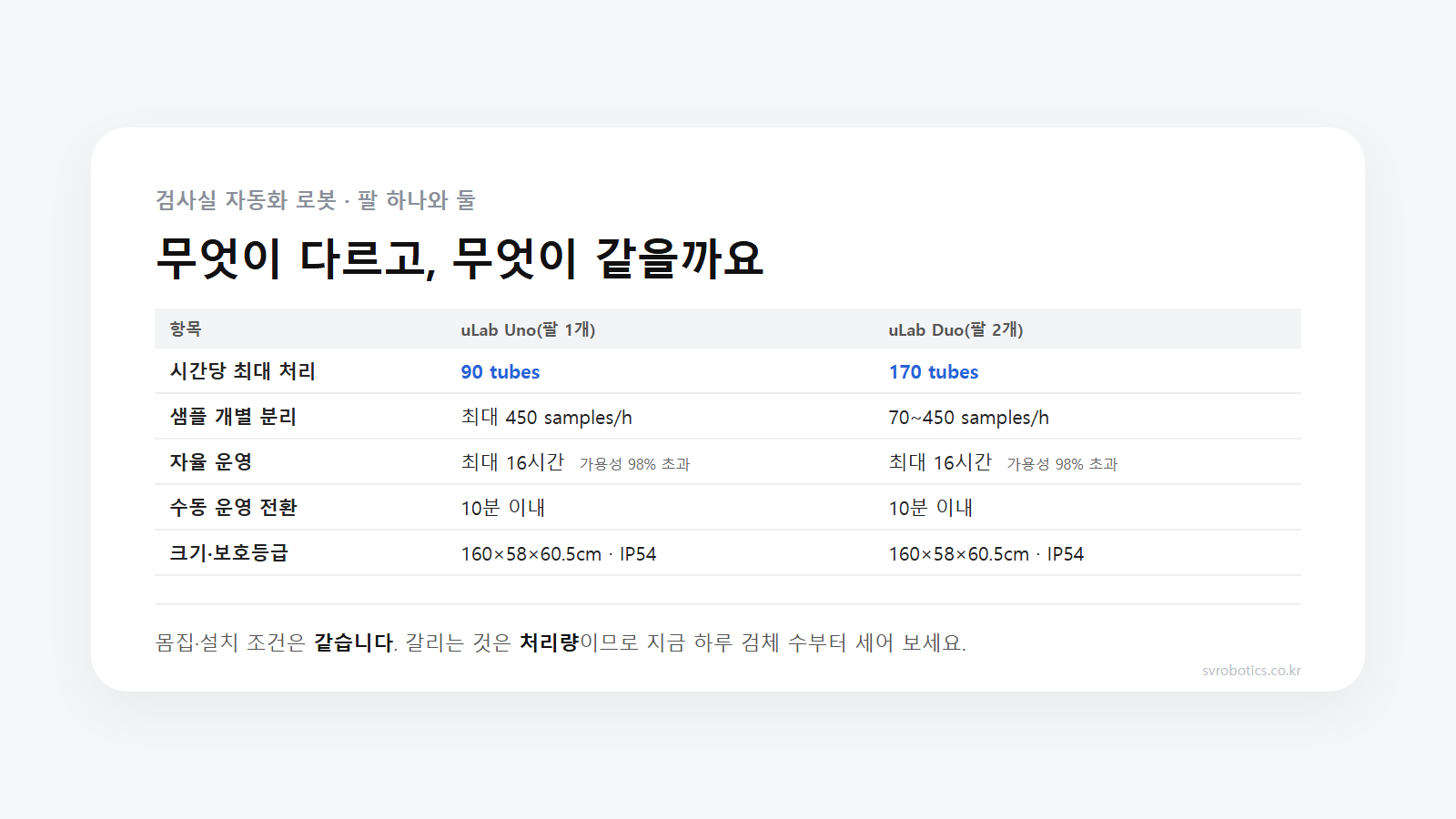Viewport: 1456px width, 819px height.
Task: Select the cell '최대 450 samples/h'
Action: pyautogui.click(x=546, y=418)
